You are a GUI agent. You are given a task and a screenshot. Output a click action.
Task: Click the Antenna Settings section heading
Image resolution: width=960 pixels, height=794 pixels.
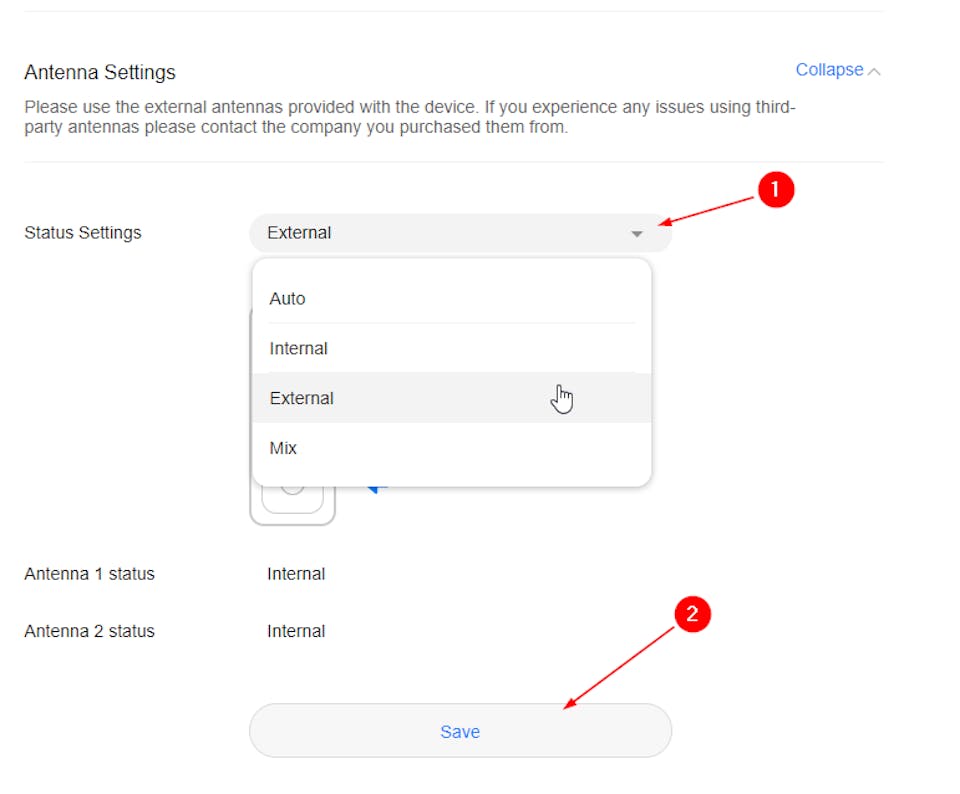100,72
